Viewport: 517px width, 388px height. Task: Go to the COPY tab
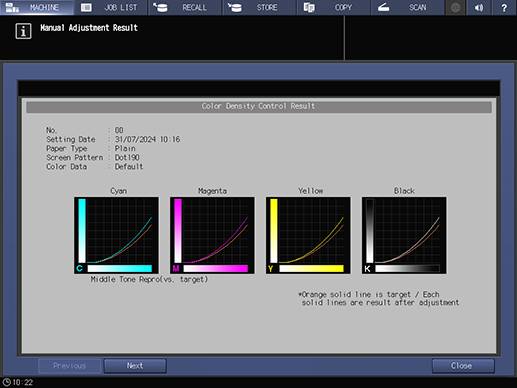tap(334, 7)
